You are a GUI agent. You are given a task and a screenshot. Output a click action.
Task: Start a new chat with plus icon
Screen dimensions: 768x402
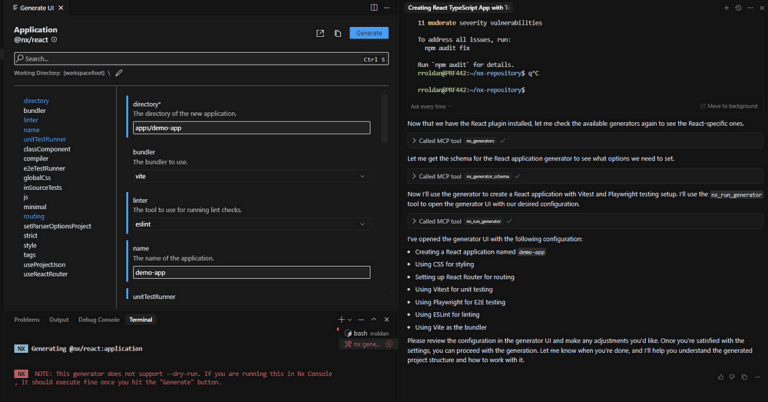pos(726,7)
